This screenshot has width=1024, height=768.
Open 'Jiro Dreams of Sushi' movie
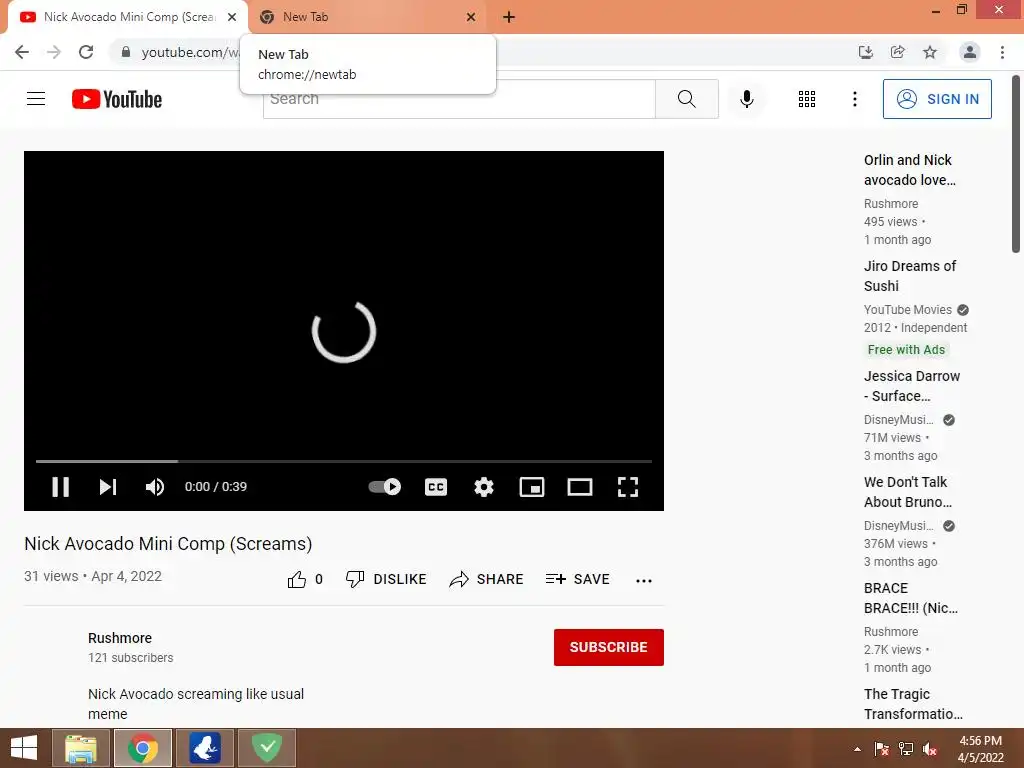coord(910,276)
